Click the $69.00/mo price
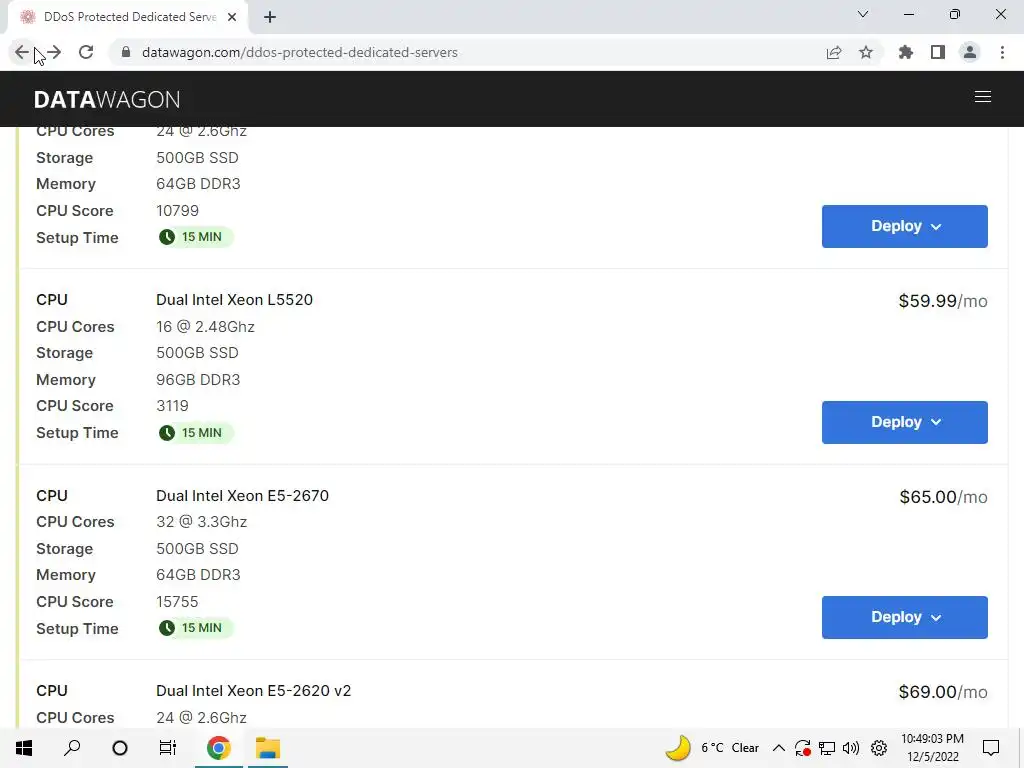The height and width of the screenshot is (768, 1024). coord(943,692)
